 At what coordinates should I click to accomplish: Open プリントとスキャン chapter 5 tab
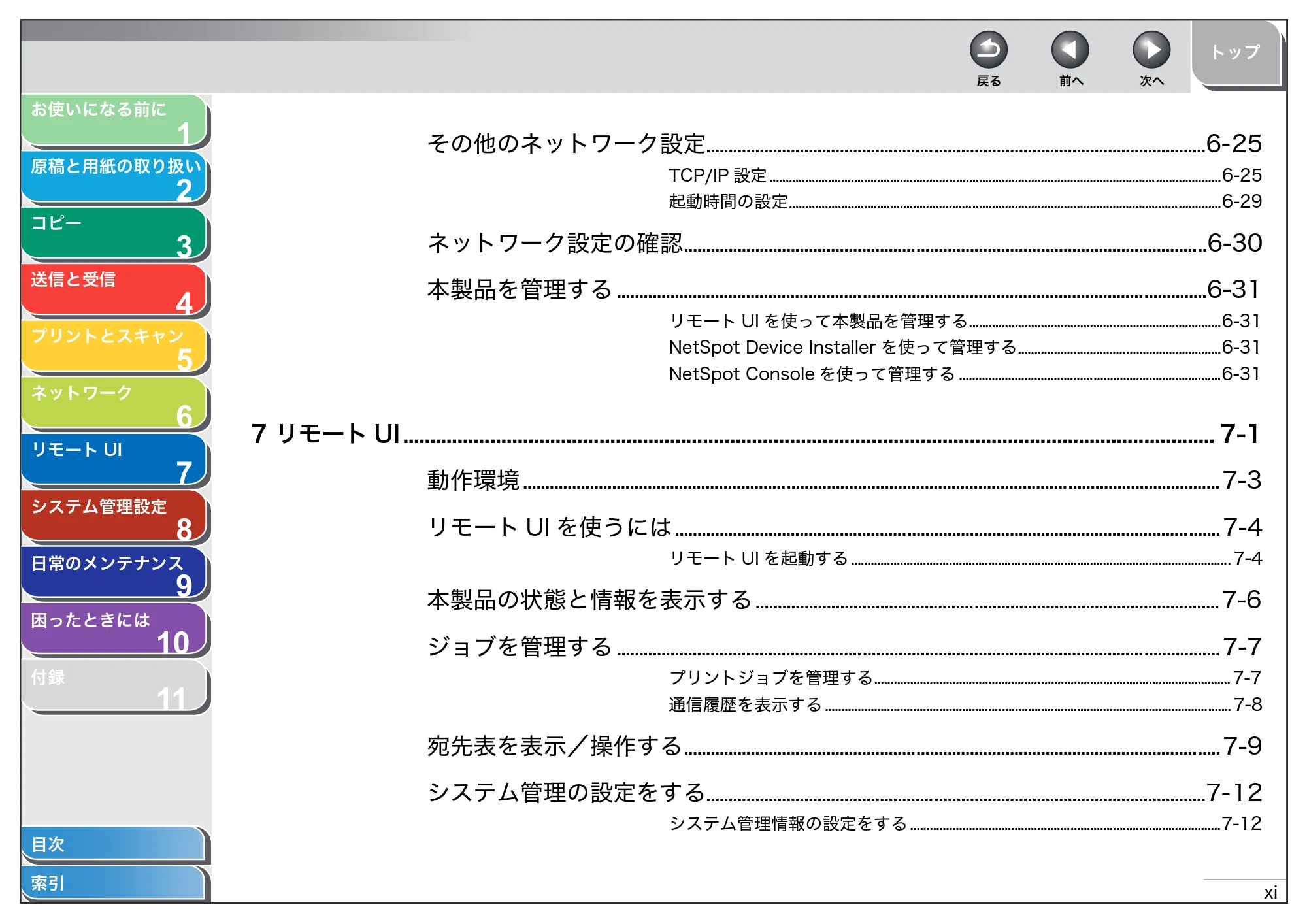[114, 347]
